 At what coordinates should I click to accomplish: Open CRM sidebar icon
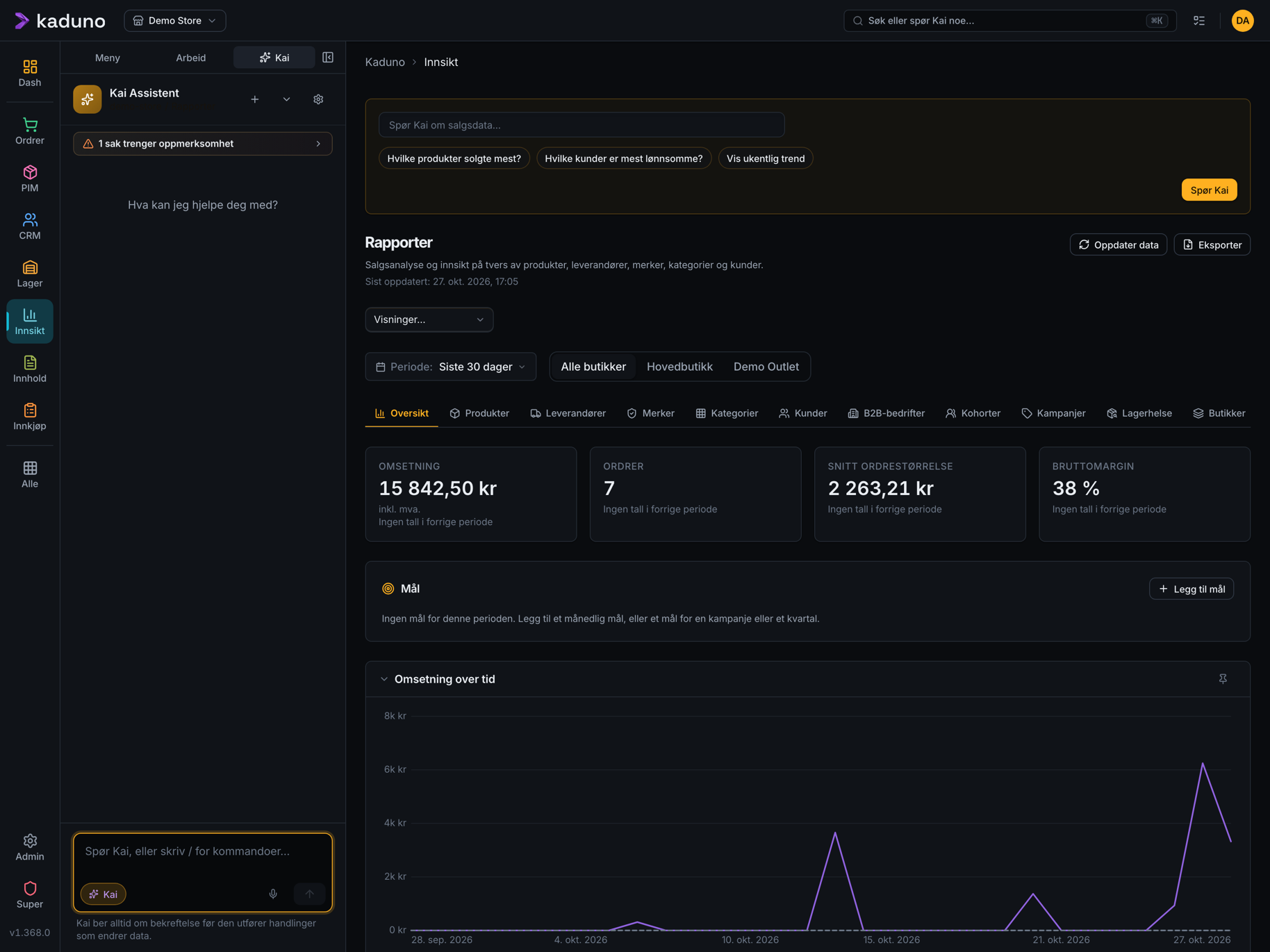(30, 226)
